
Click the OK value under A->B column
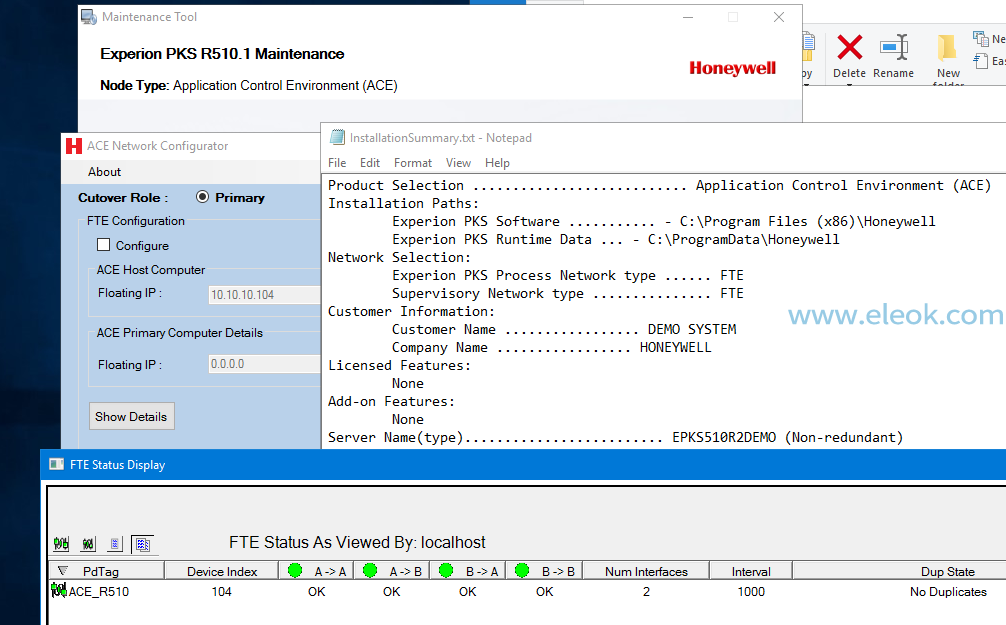click(392, 592)
